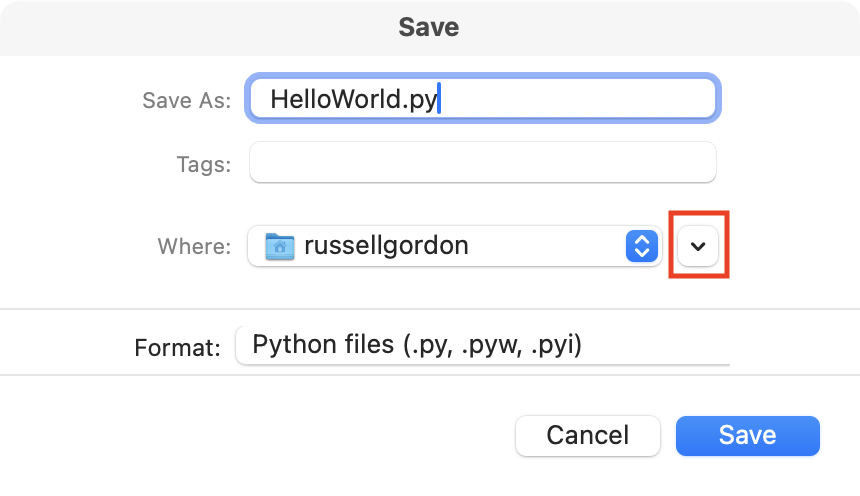Click the "Tags:" label
This screenshot has width=860, height=496.
click(203, 164)
